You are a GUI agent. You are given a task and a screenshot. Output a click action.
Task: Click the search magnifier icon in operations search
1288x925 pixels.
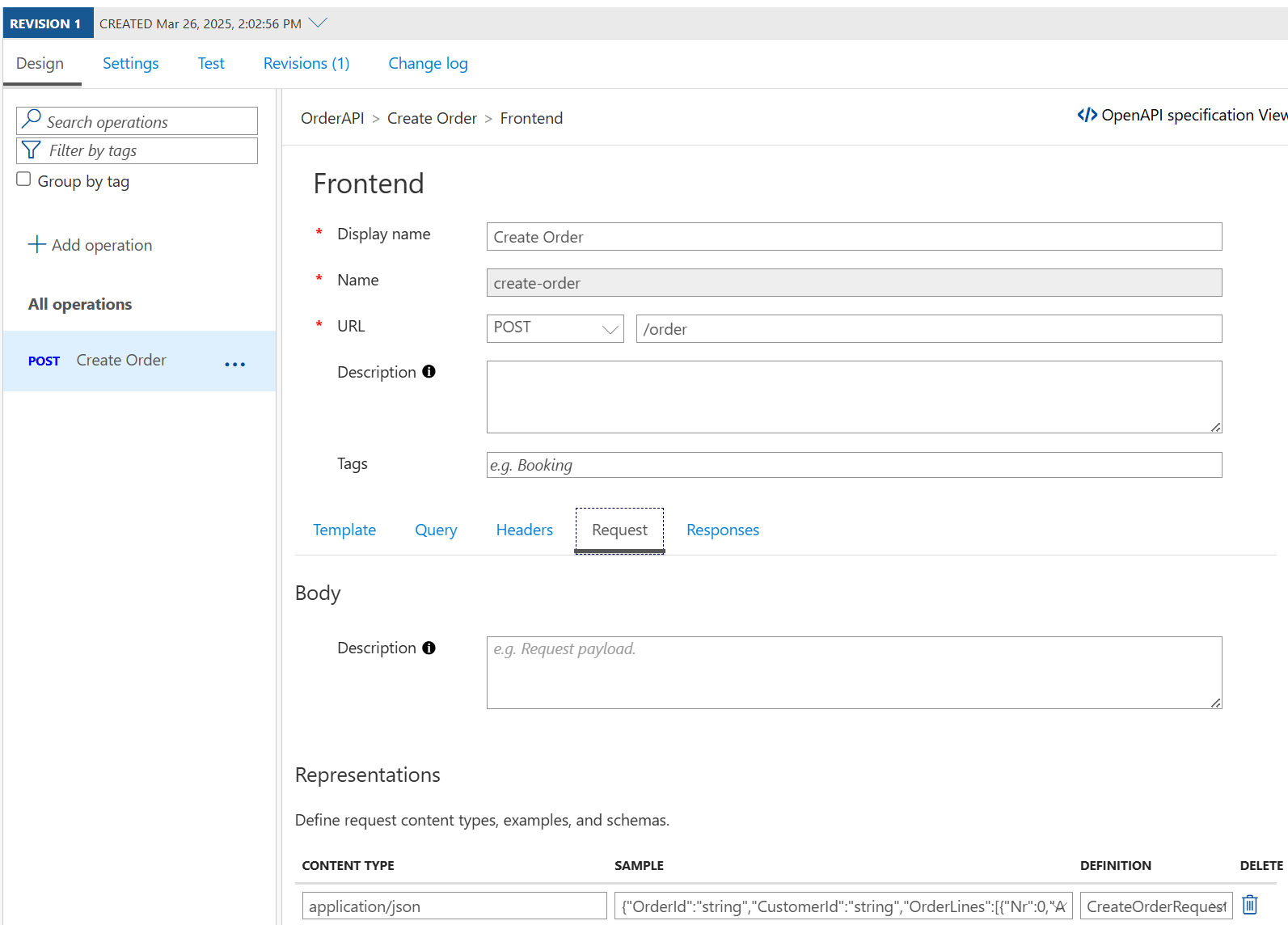pos(32,120)
